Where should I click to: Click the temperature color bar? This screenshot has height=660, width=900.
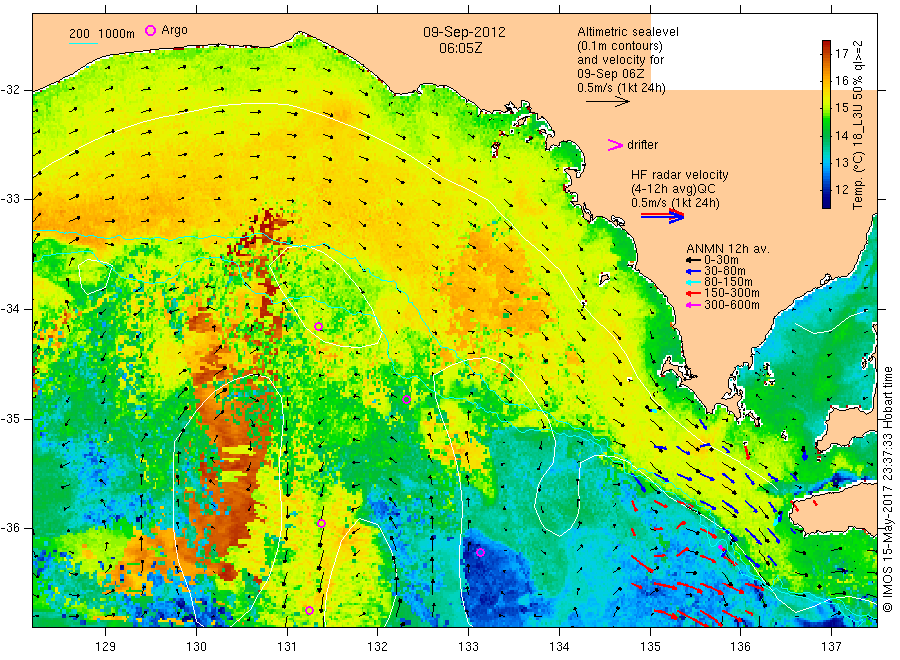point(827,124)
